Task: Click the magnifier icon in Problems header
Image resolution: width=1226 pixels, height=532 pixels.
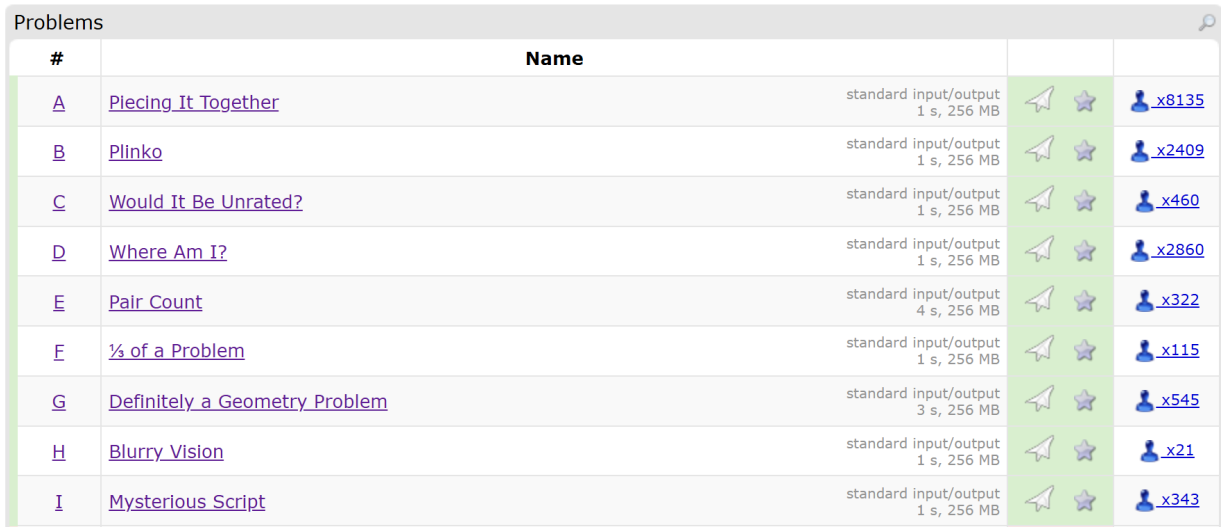Action: coord(1207,23)
